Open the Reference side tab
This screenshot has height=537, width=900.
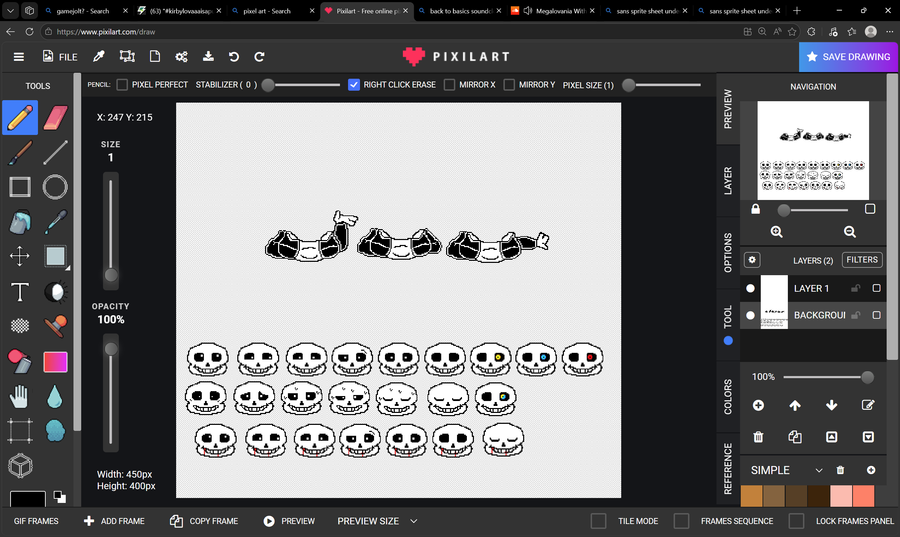coord(728,469)
